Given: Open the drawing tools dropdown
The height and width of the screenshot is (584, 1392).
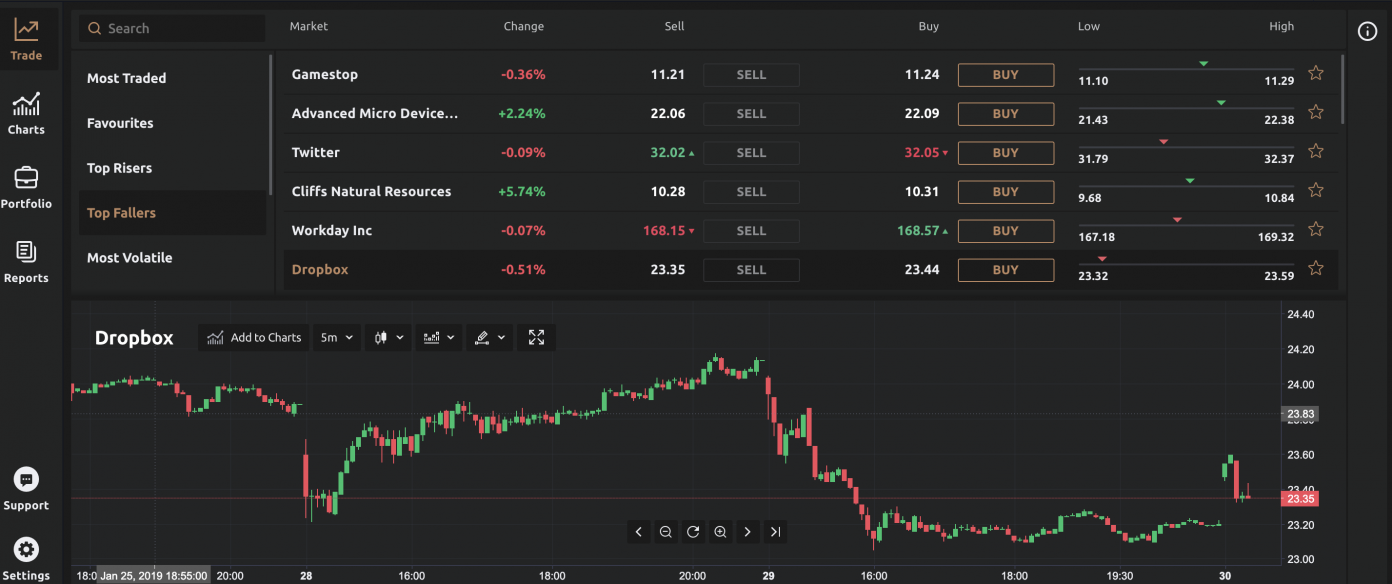Looking at the screenshot, I should click(x=490, y=338).
